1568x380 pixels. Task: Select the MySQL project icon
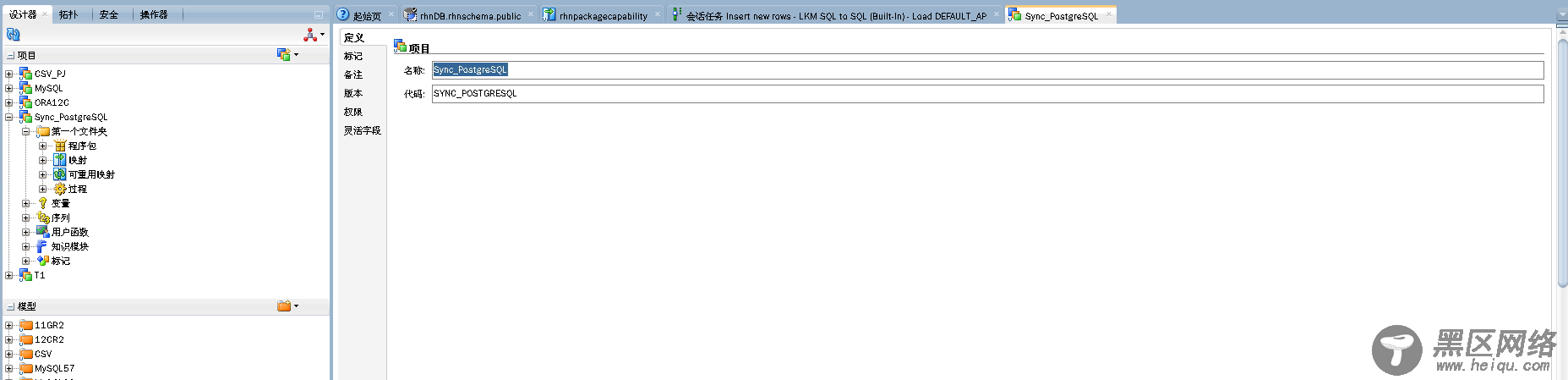pos(26,88)
